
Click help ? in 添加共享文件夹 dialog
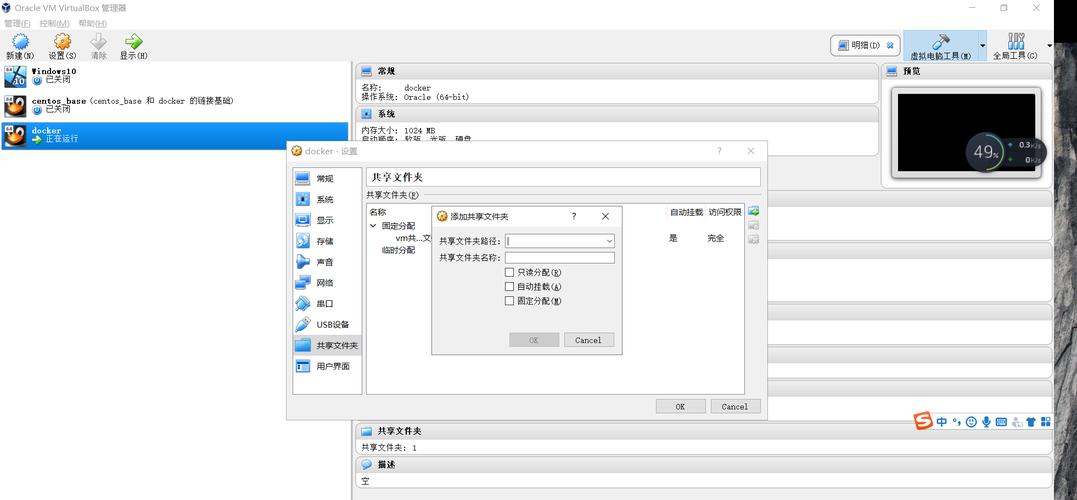[x=574, y=216]
